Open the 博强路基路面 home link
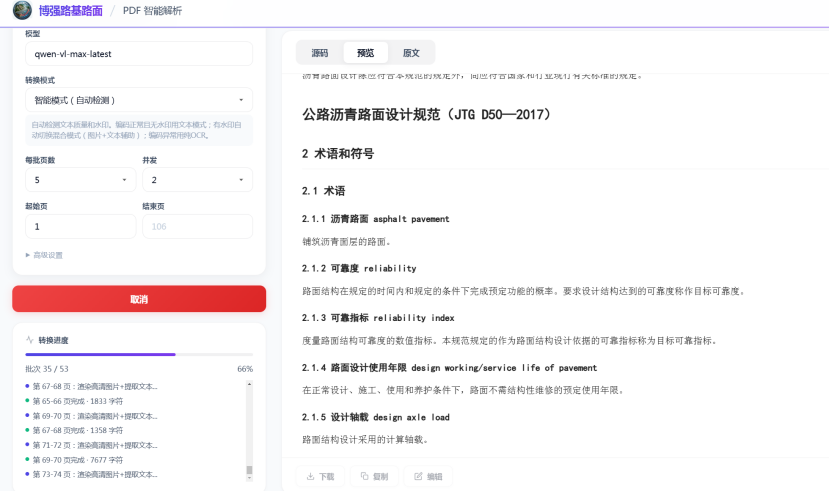The width and height of the screenshot is (829, 492). (x=70, y=11)
